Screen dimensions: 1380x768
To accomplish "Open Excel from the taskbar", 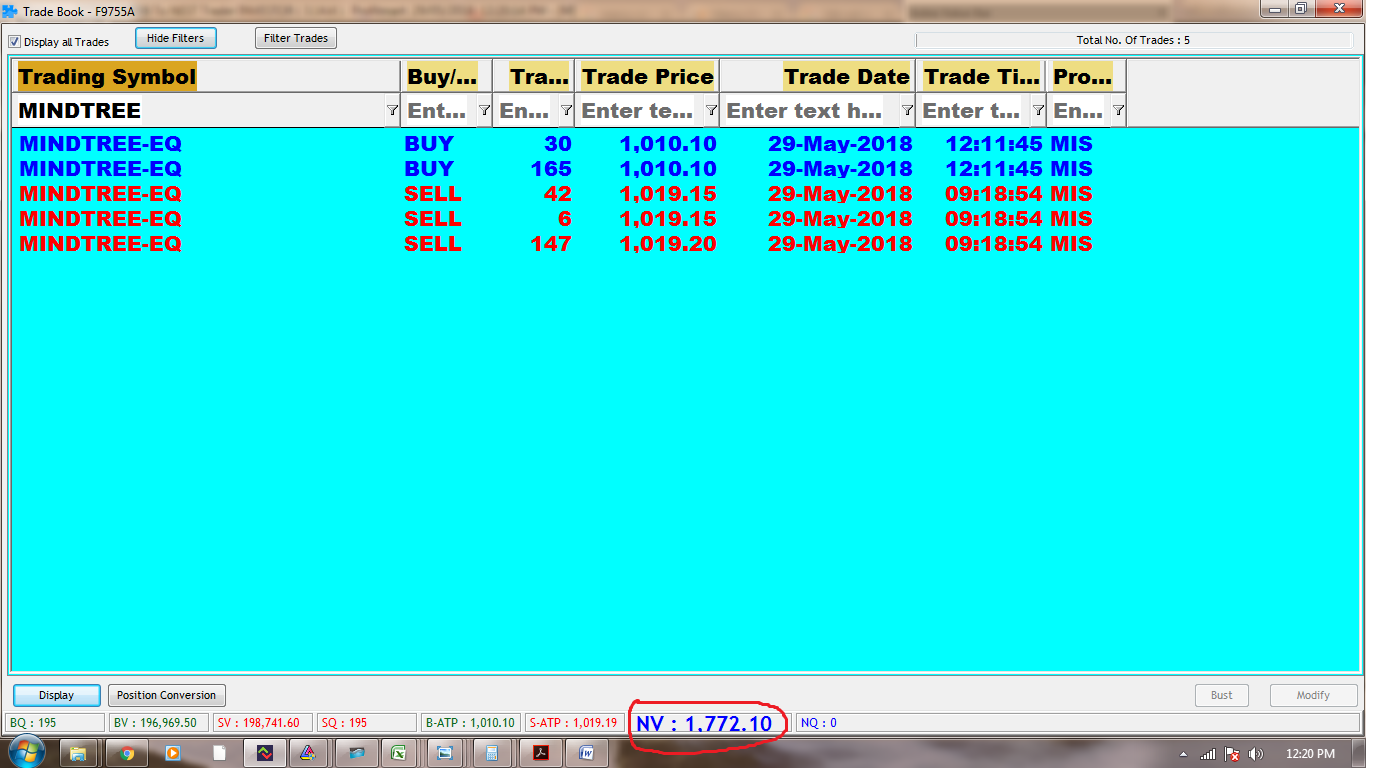I will [x=398, y=753].
